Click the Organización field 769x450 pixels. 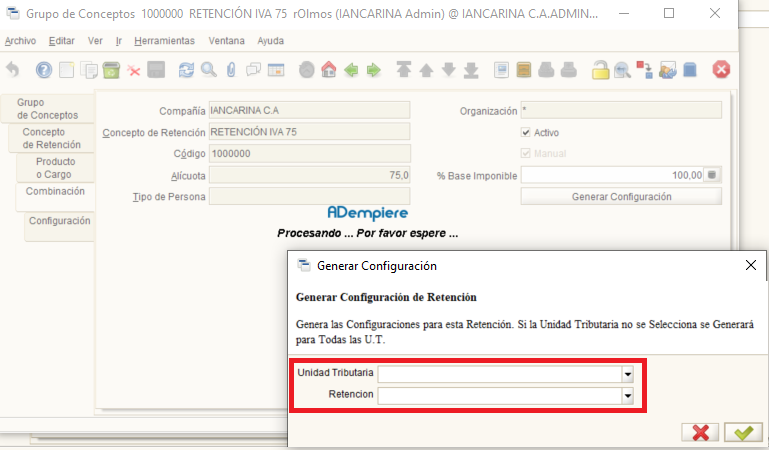(x=621, y=110)
